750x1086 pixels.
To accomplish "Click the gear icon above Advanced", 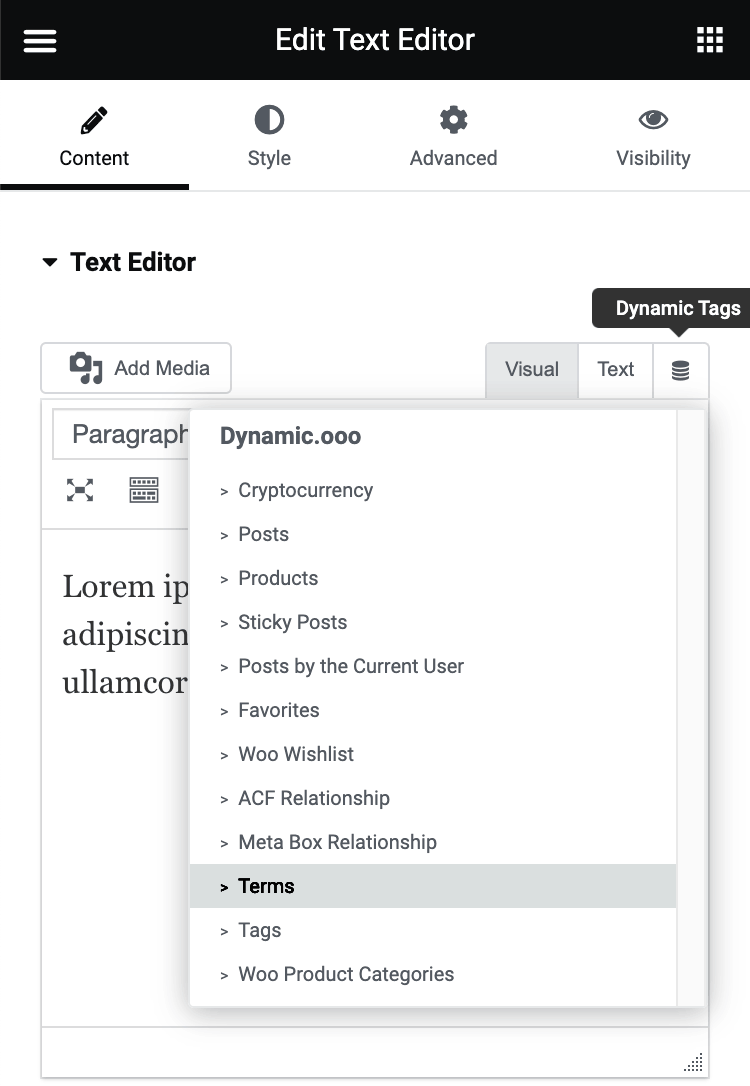I will [453, 119].
